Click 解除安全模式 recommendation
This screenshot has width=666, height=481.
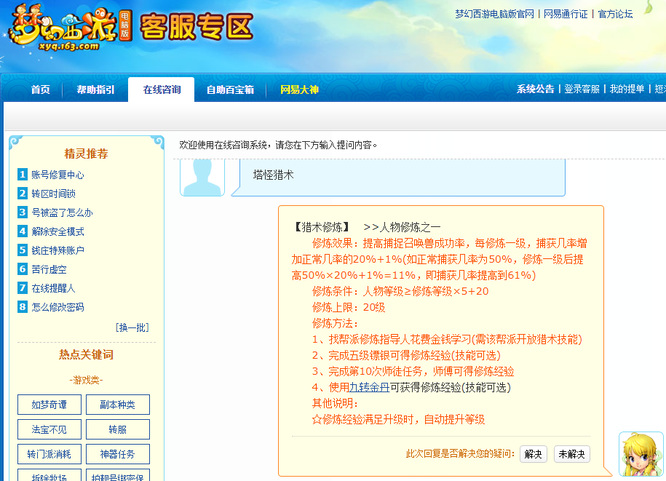[x=58, y=232]
